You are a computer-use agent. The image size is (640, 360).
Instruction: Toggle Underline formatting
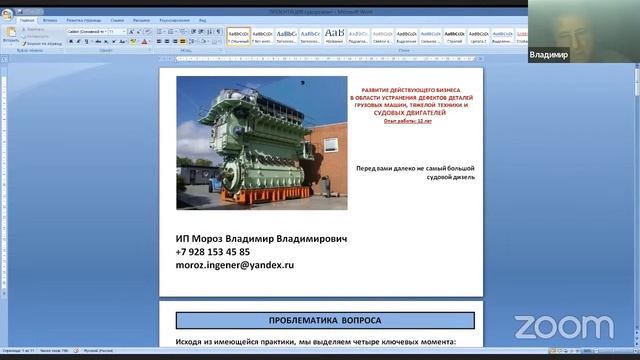pos(86,42)
